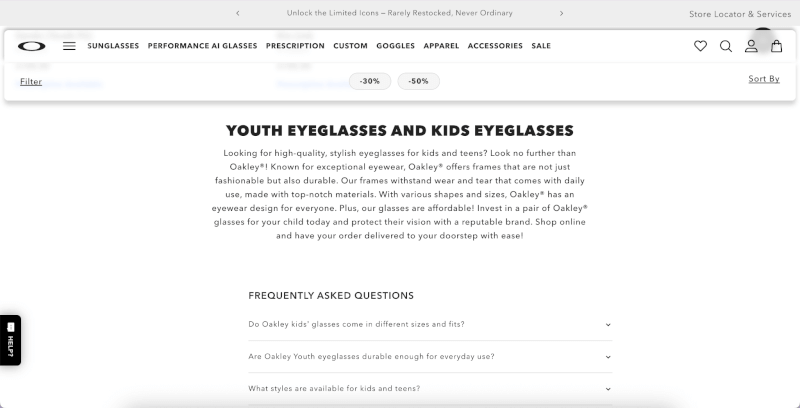The image size is (800, 408).
Task: Expand the durability for everyday use question
Action: pos(429,356)
